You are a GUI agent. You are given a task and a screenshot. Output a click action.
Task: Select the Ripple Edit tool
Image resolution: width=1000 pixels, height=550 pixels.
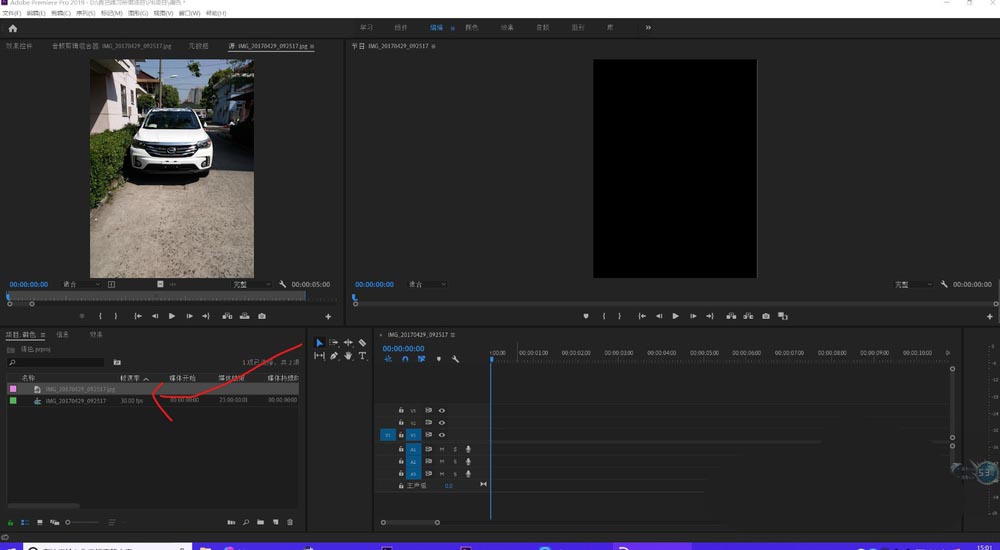(x=348, y=343)
